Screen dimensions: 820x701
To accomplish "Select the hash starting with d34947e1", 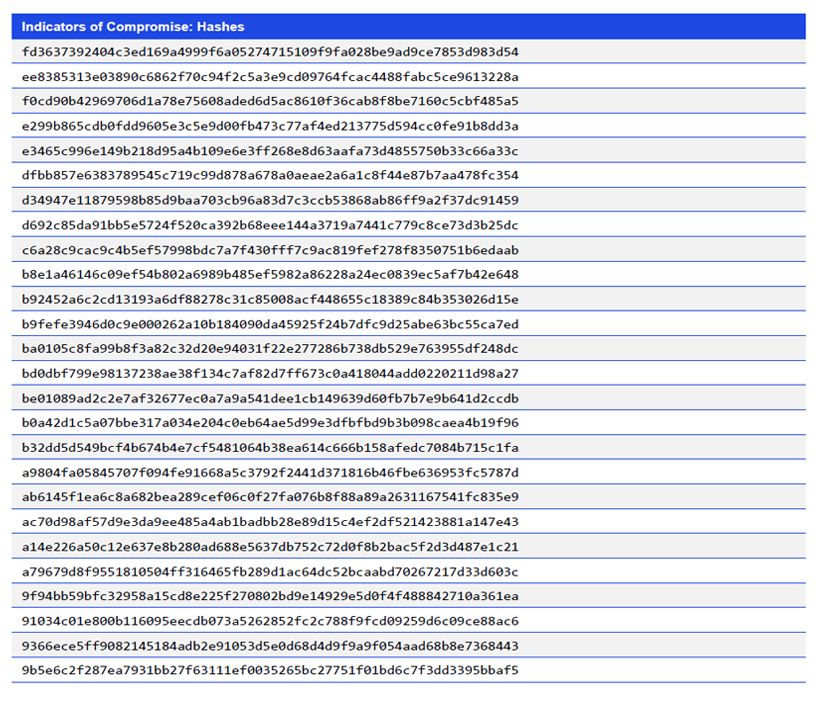I will tap(270, 200).
